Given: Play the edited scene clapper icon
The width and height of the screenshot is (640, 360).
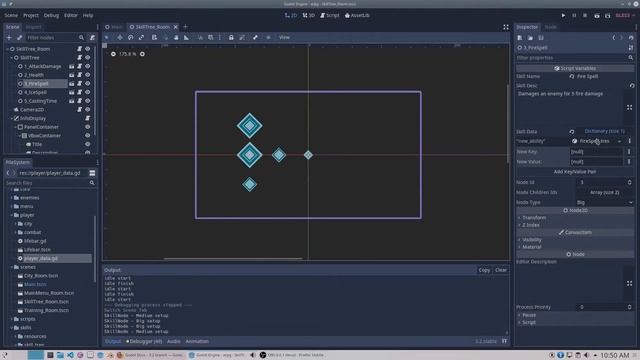Looking at the screenshot, I should [x=597, y=16].
